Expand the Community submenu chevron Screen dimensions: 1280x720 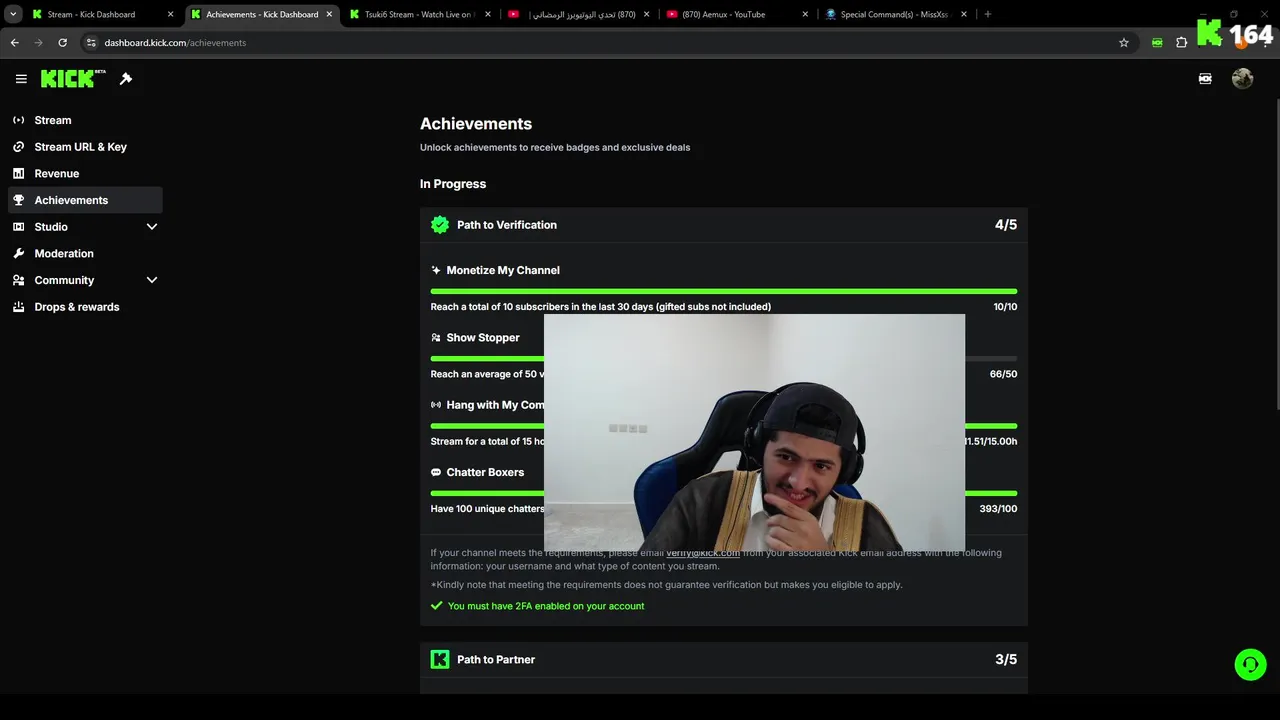tap(152, 280)
